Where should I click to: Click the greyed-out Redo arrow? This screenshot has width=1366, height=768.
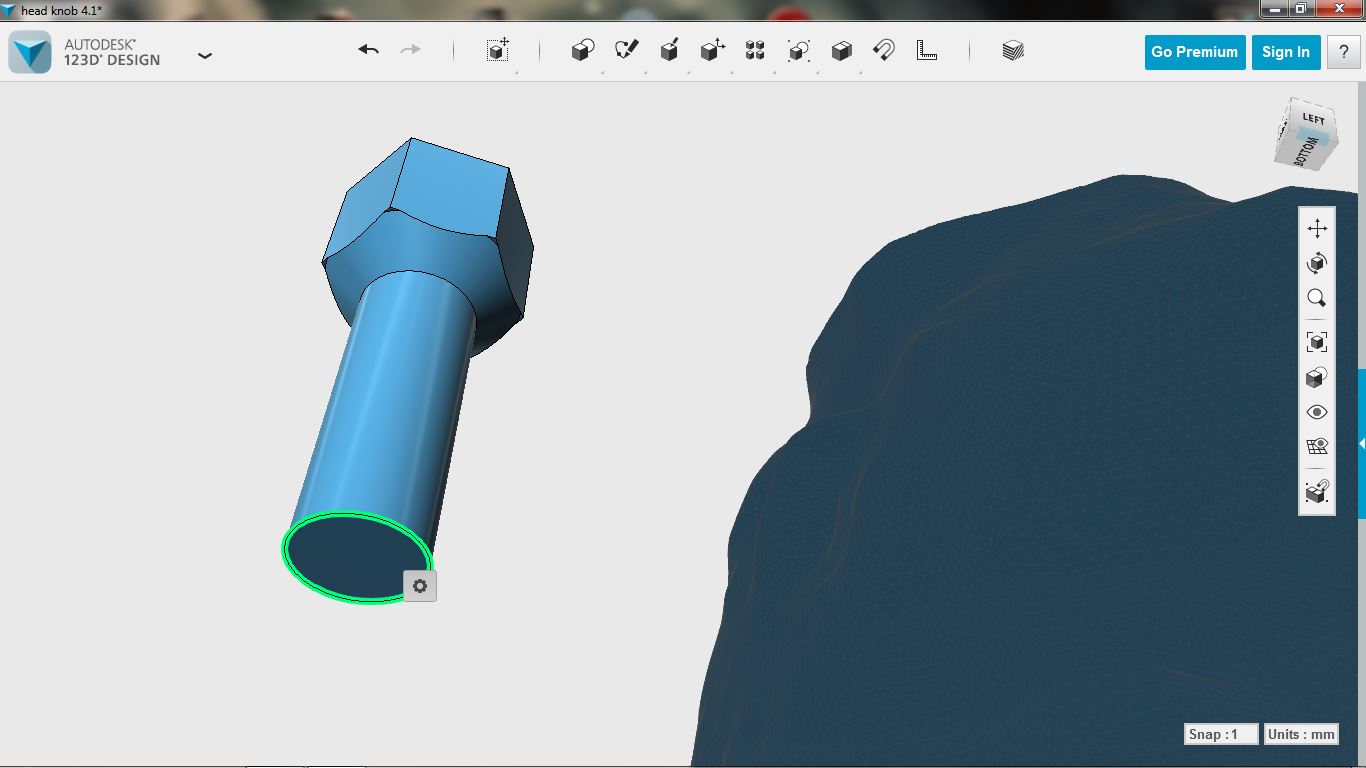click(410, 50)
